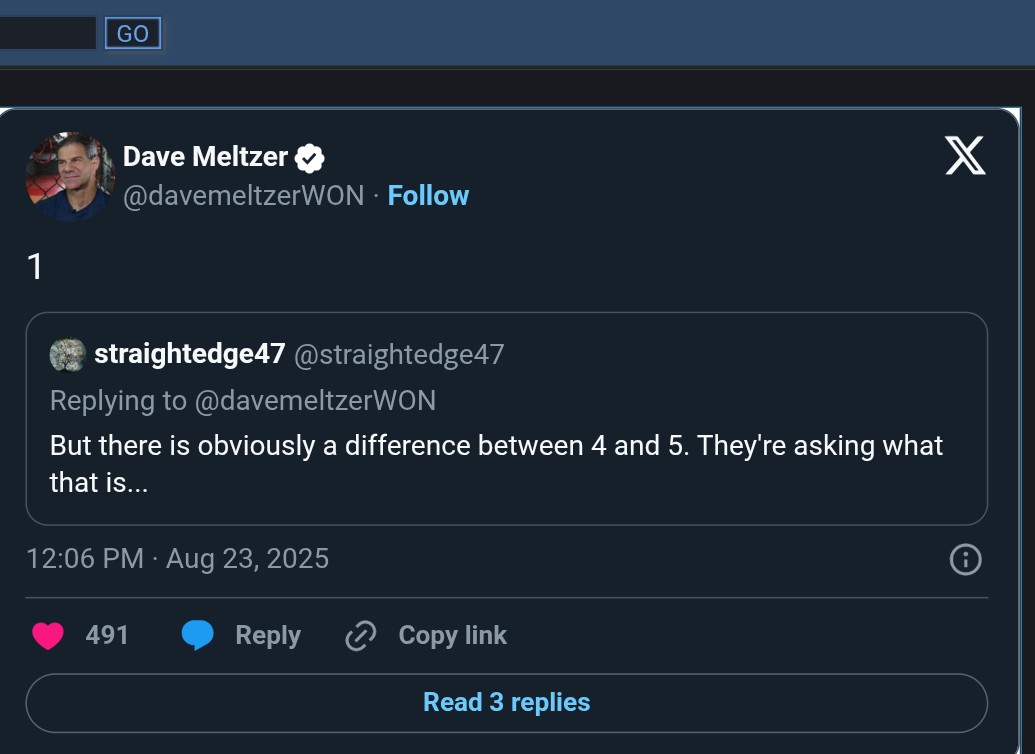The image size is (1035, 754).
Task: Click the Copy link chain icon
Action: (360, 636)
